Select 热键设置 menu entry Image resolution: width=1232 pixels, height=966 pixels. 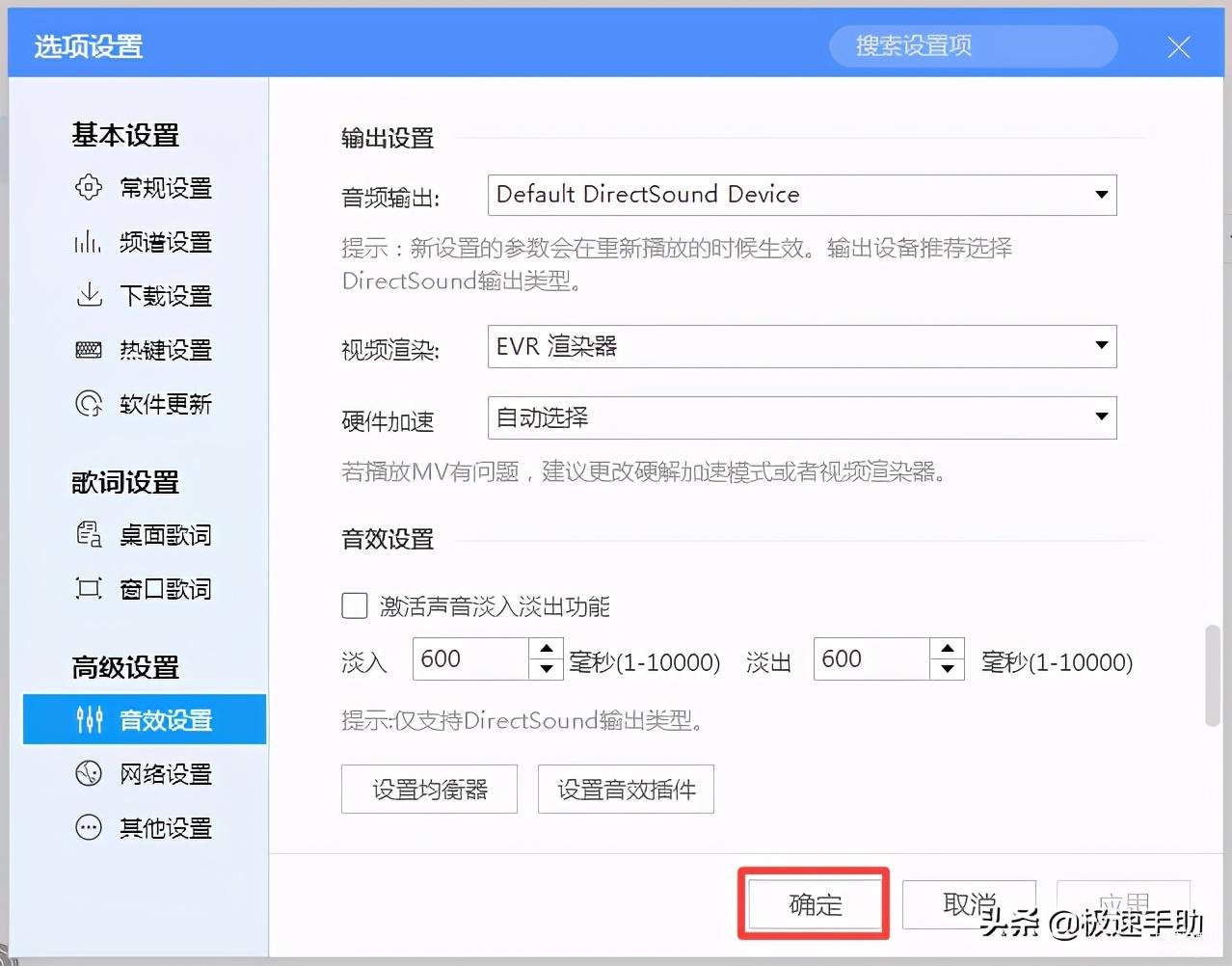[x=145, y=349]
